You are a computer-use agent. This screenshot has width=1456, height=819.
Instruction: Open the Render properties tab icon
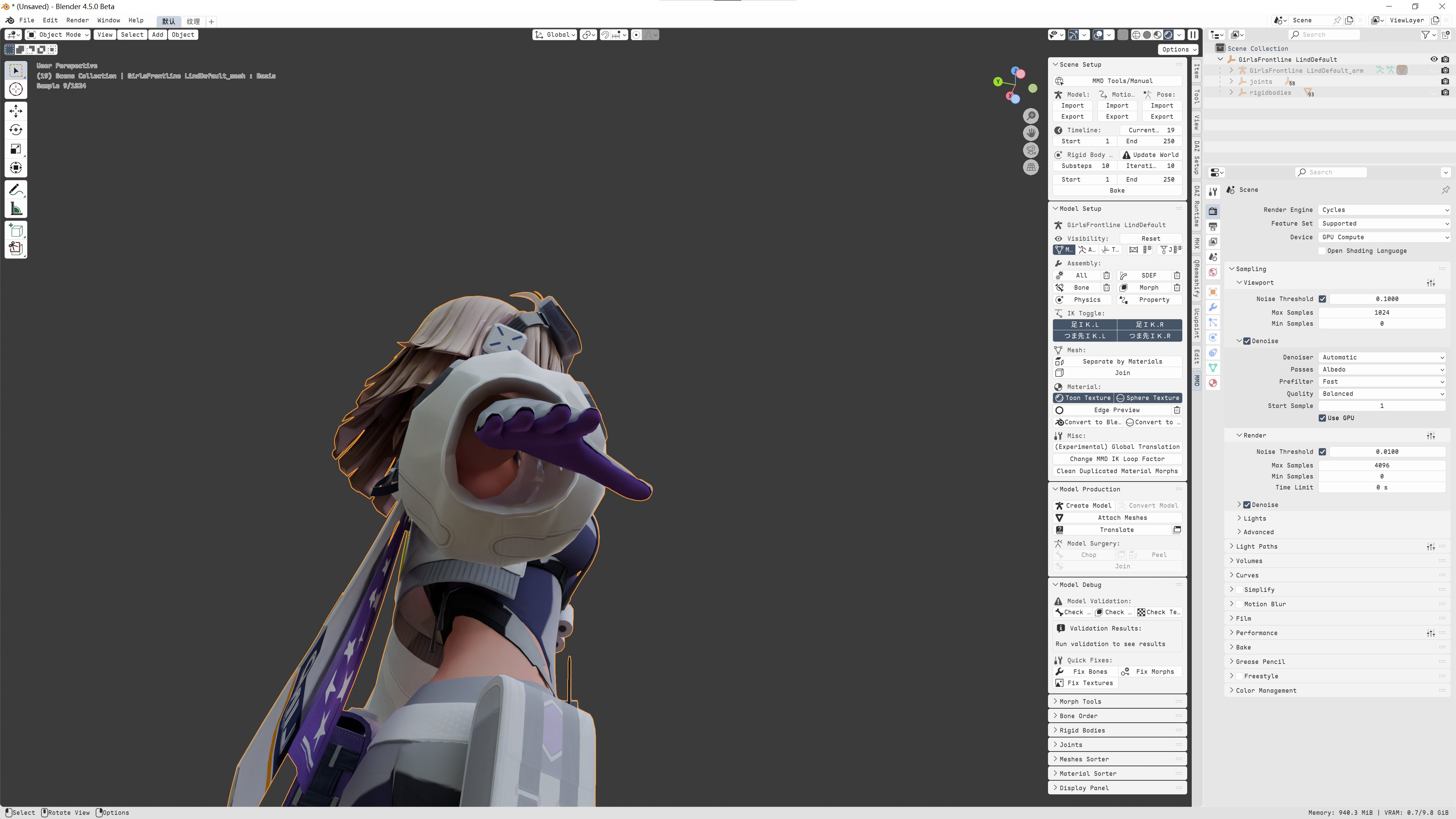pyautogui.click(x=1213, y=211)
